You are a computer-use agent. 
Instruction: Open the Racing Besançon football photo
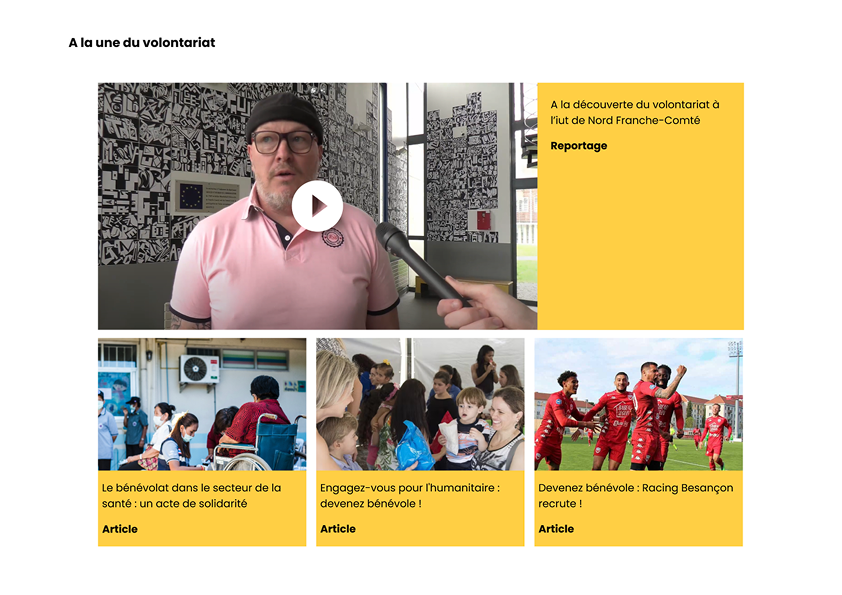638,404
